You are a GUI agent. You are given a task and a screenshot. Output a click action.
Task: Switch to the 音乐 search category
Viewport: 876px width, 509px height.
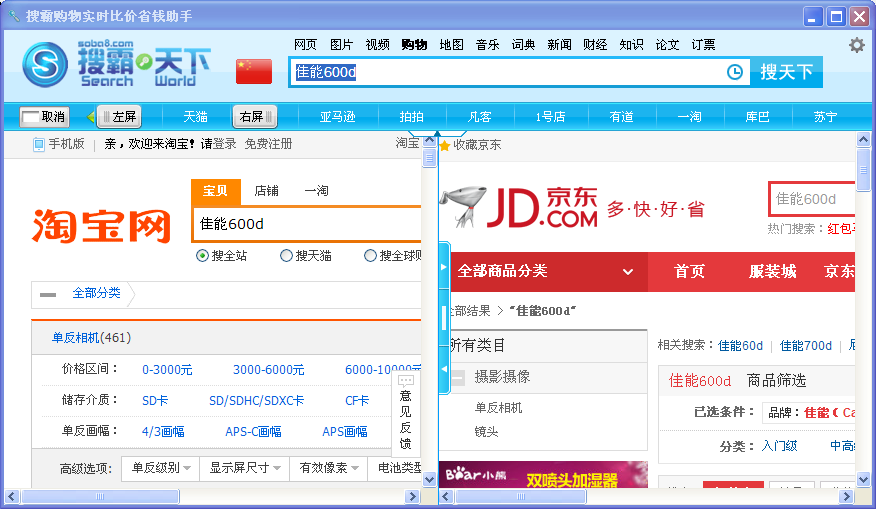pyautogui.click(x=487, y=45)
